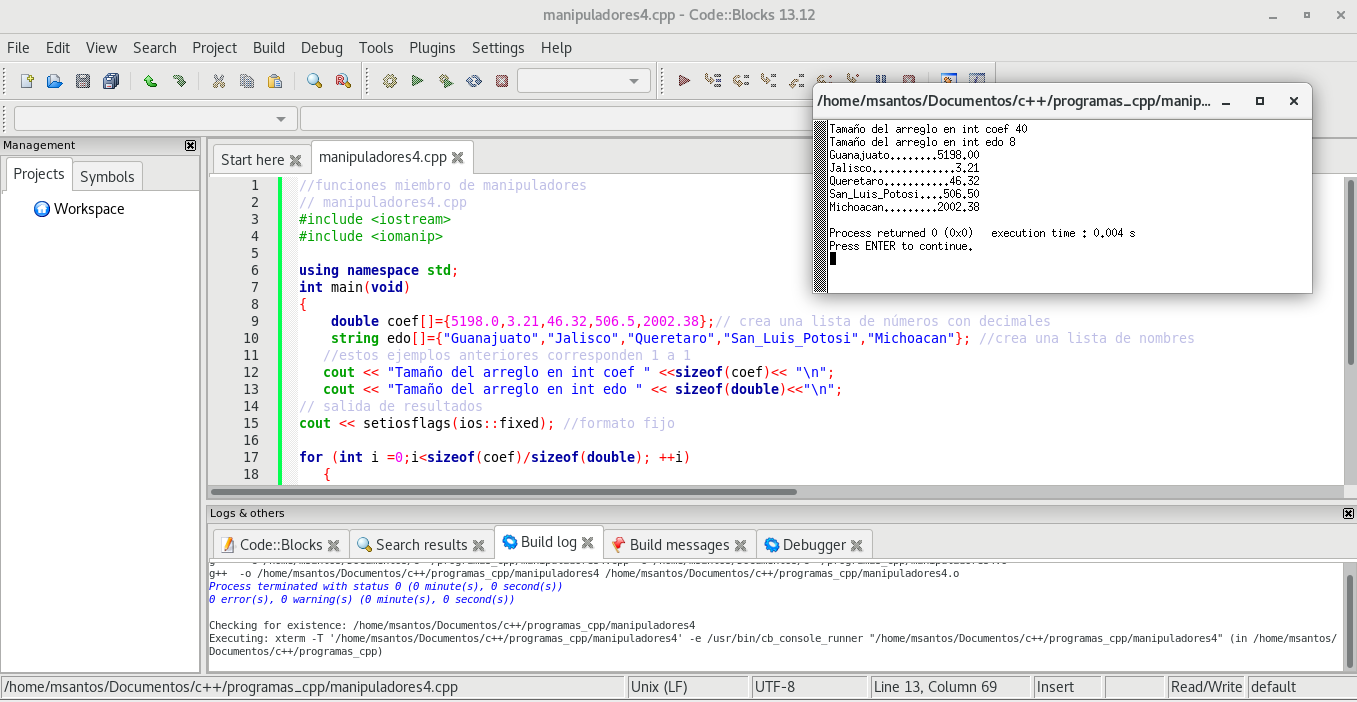Switch to the Symbols tab
1357x702 pixels.
(x=107, y=176)
